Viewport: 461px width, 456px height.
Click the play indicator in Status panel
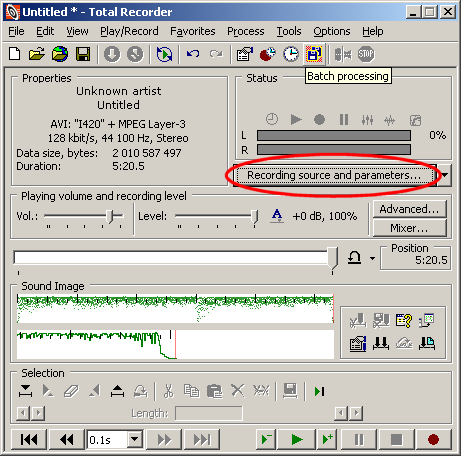point(296,119)
